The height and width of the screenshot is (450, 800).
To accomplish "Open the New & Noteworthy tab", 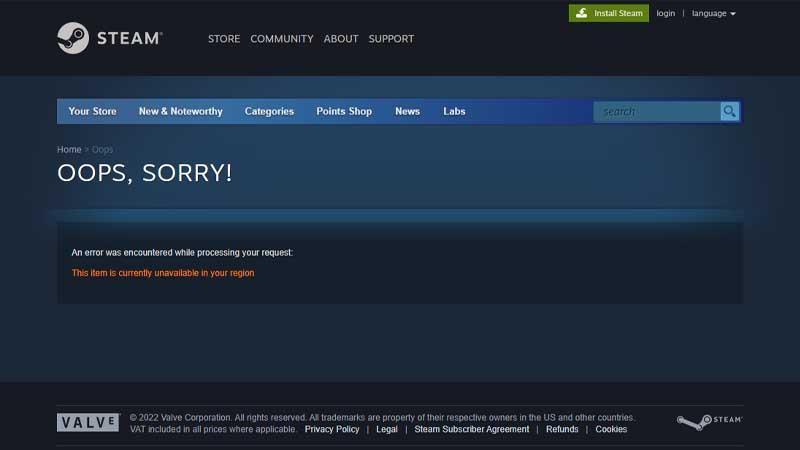I will tap(181, 111).
